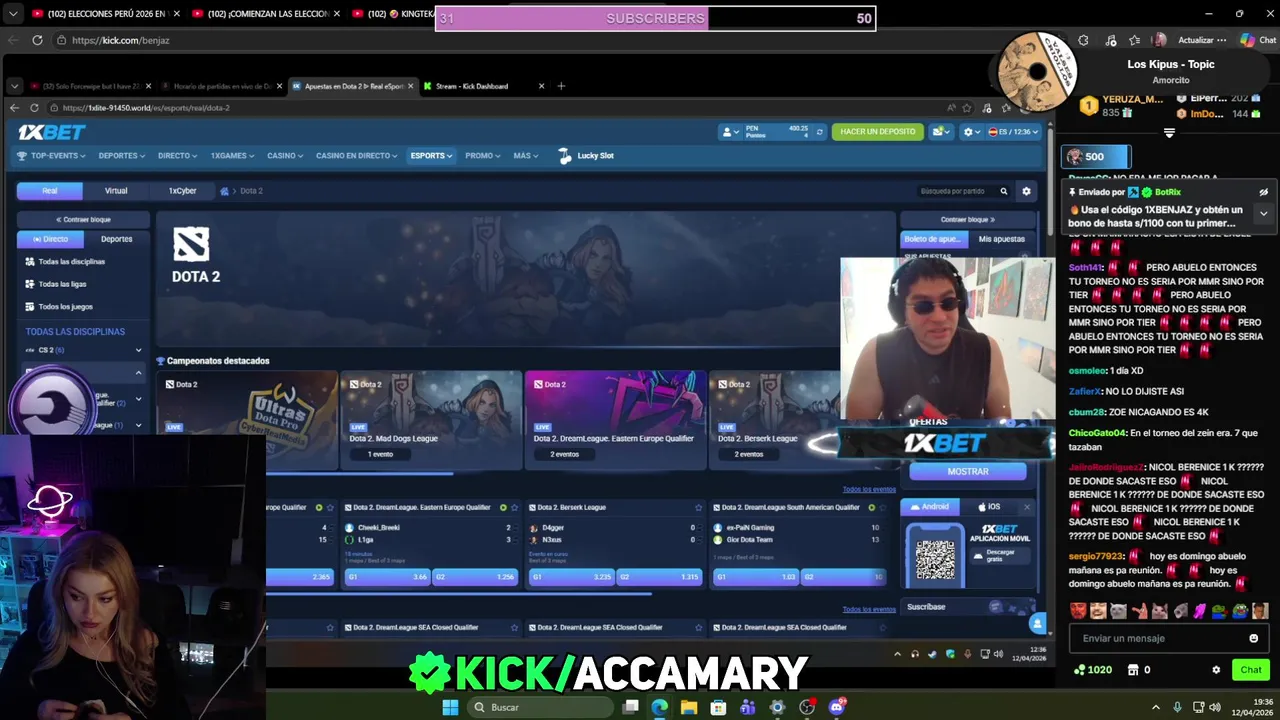Screen dimensions: 1280x720
Task: Expand the TOP-EVENTS dropdown menu
Action: [51, 156]
